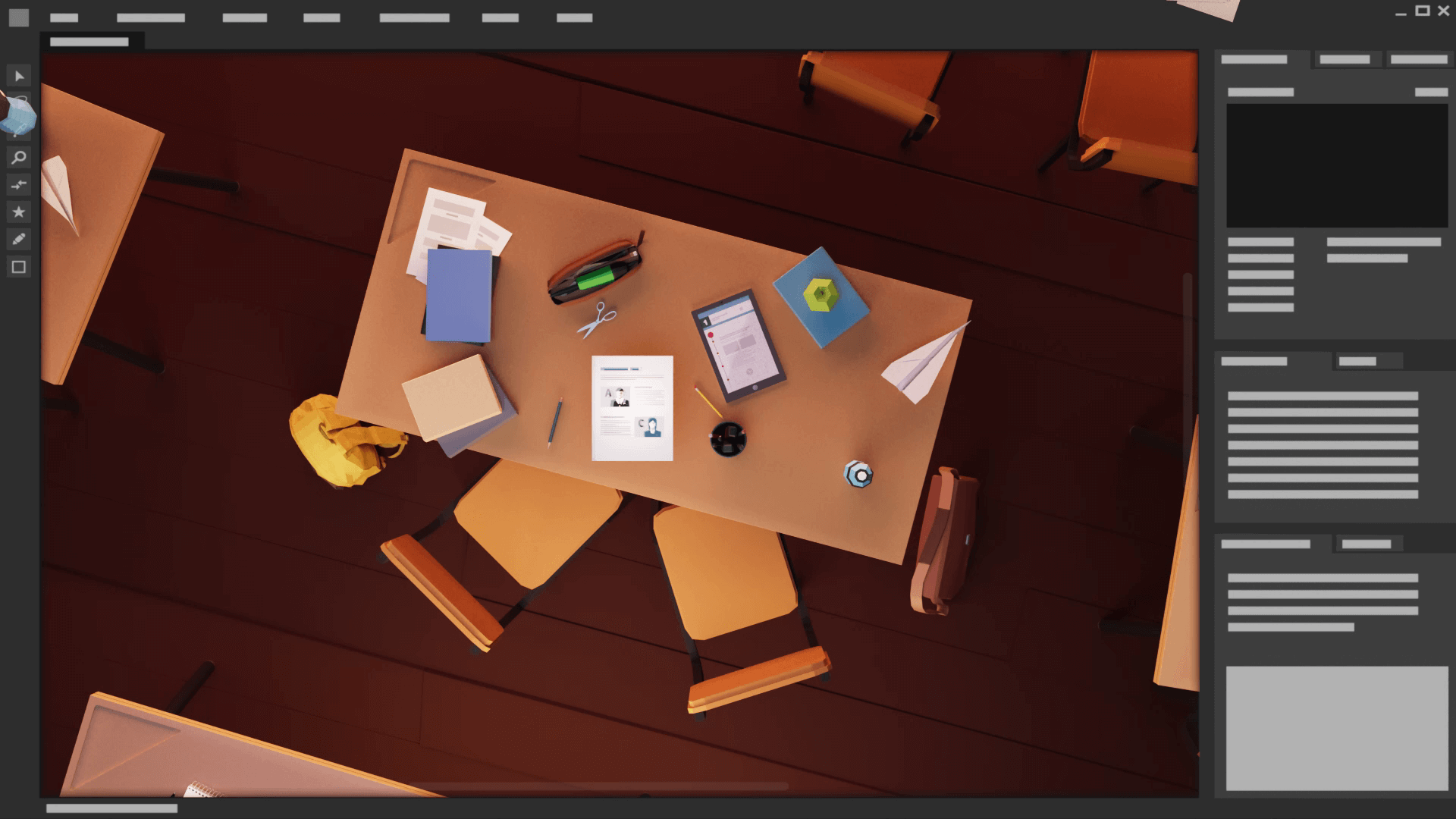Select the rectangle shape tool
1456x819 pixels.
tap(19, 267)
